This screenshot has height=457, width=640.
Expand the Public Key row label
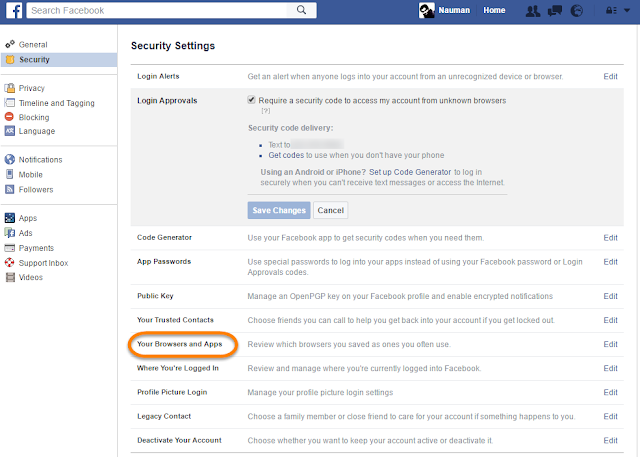click(x=155, y=296)
